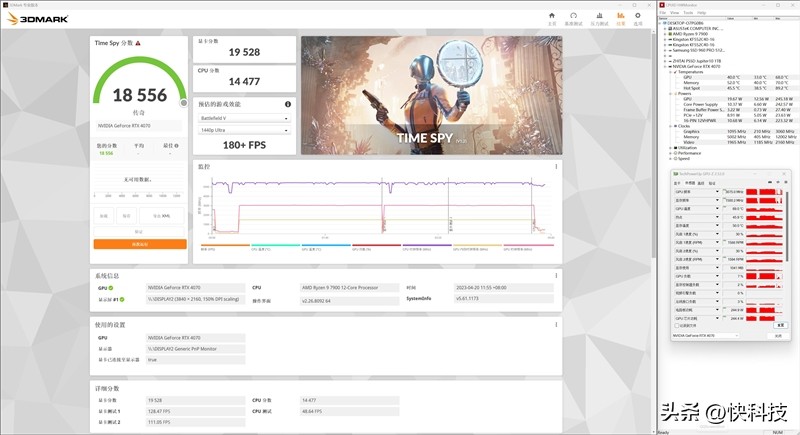Click the Close button at GPU-Z bottom
Viewport: 800px width, 435px height.
click(778, 336)
